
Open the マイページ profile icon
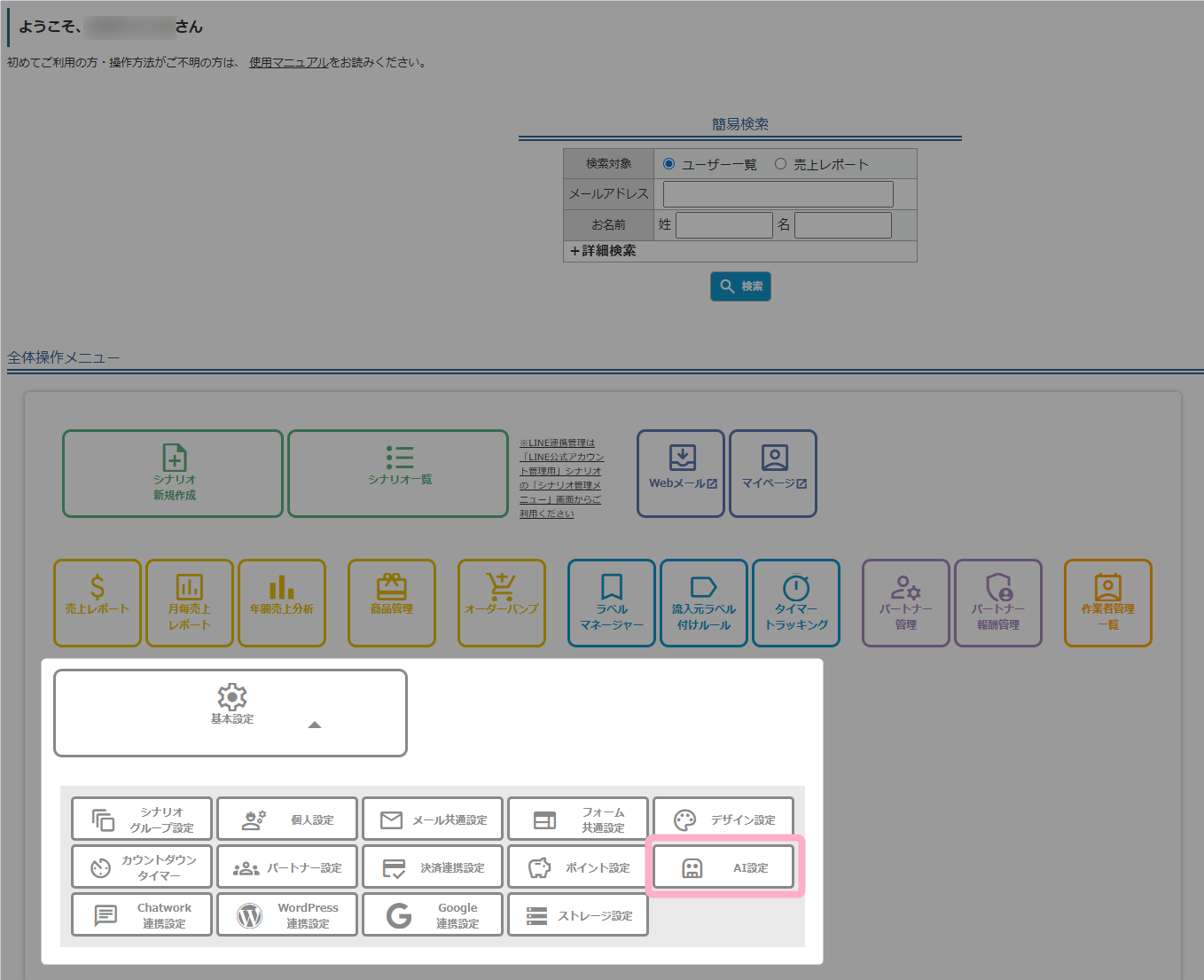pos(774,458)
